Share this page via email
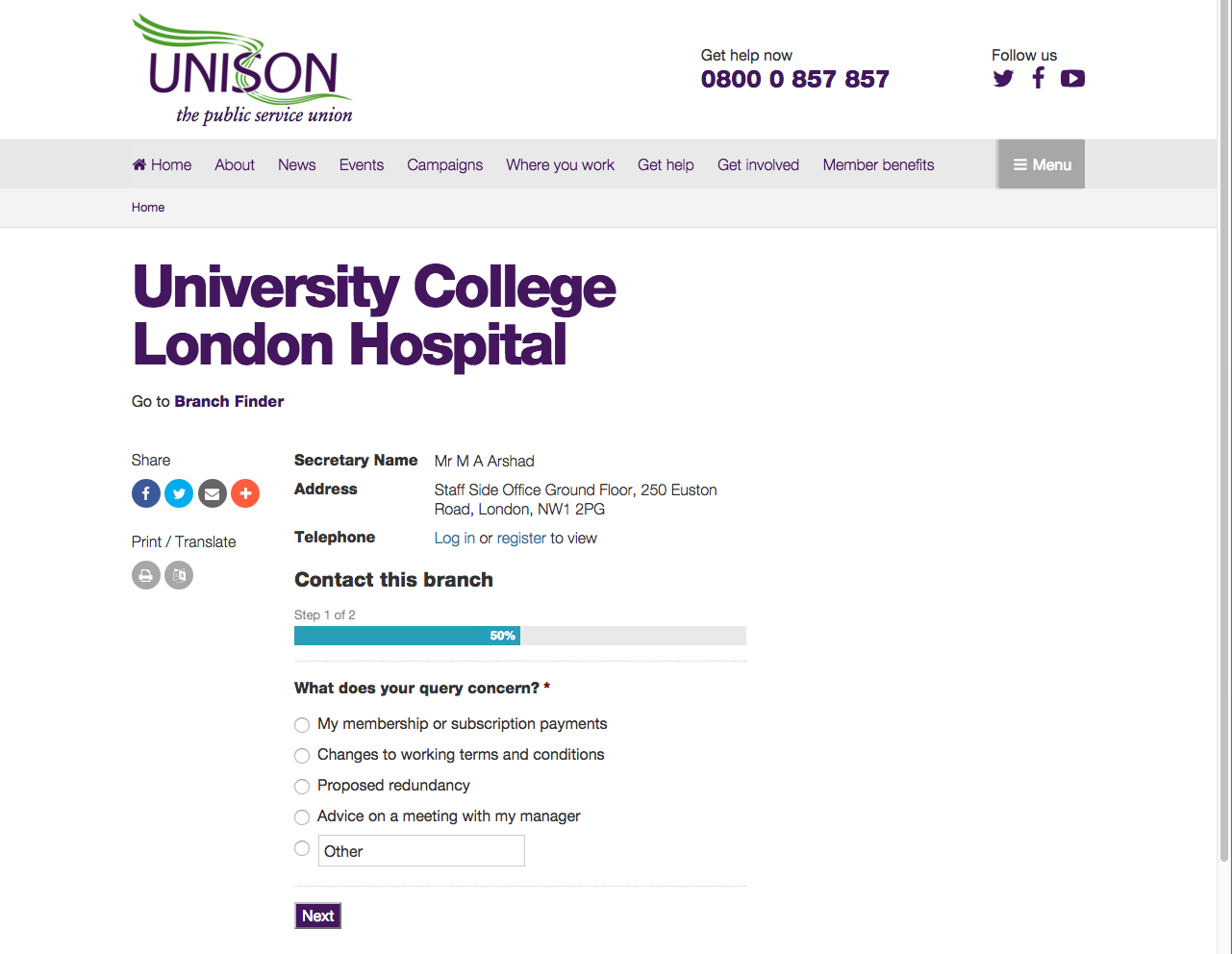 click(x=212, y=493)
